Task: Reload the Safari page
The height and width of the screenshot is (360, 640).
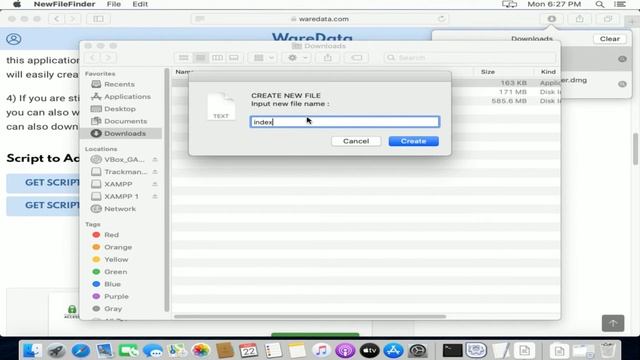Action: (441, 19)
